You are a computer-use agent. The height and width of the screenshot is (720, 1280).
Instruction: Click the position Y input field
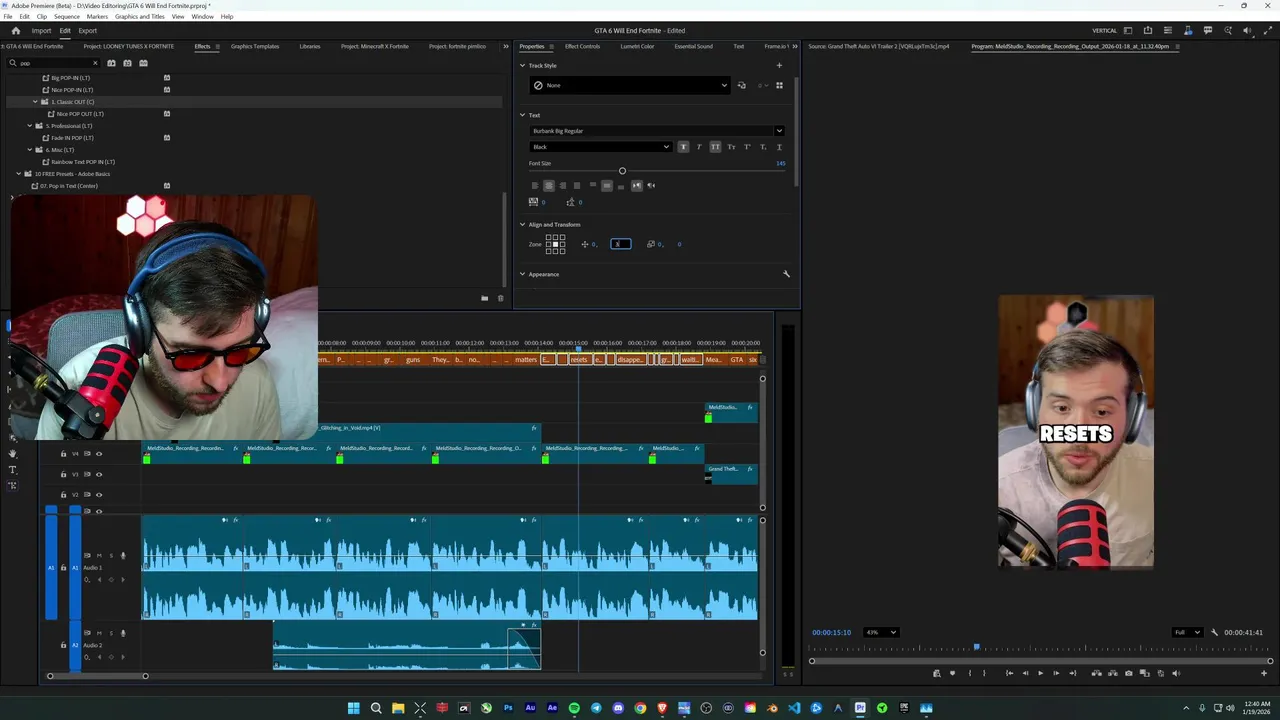click(x=620, y=244)
